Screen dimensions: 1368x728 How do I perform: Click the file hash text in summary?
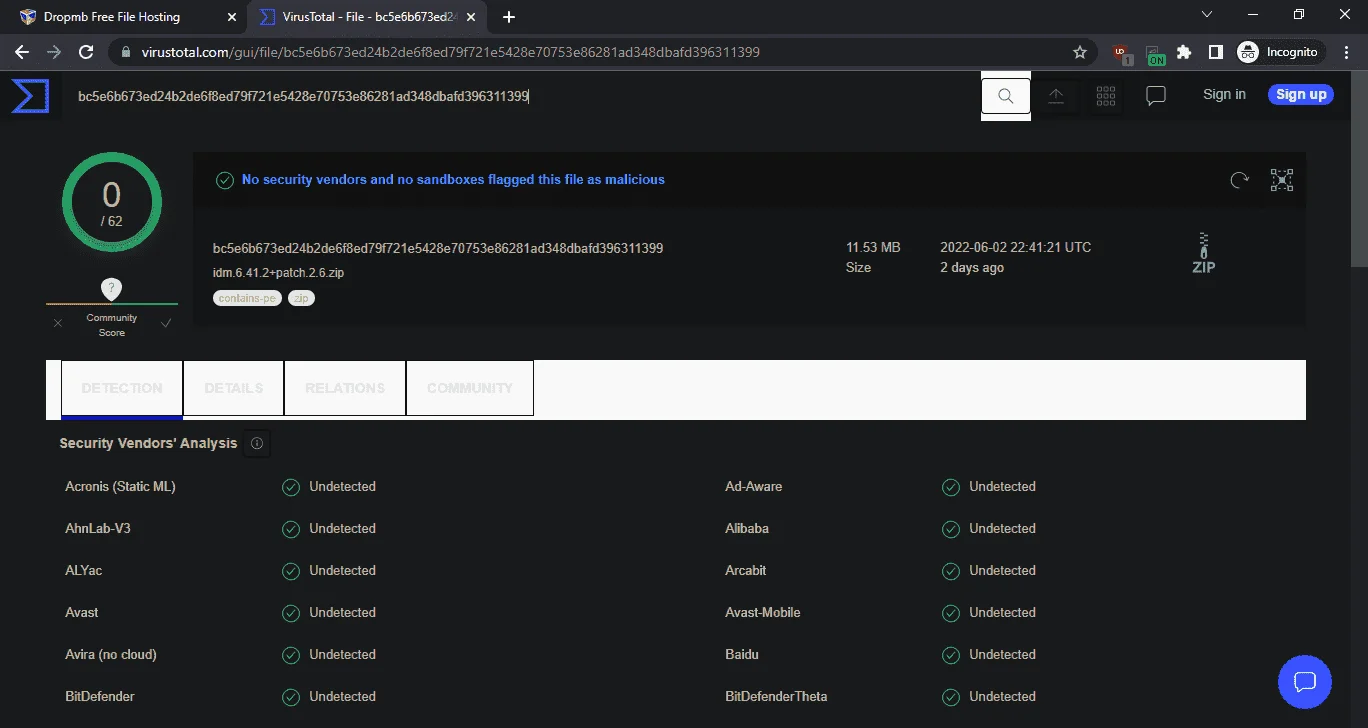pos(438,248)
